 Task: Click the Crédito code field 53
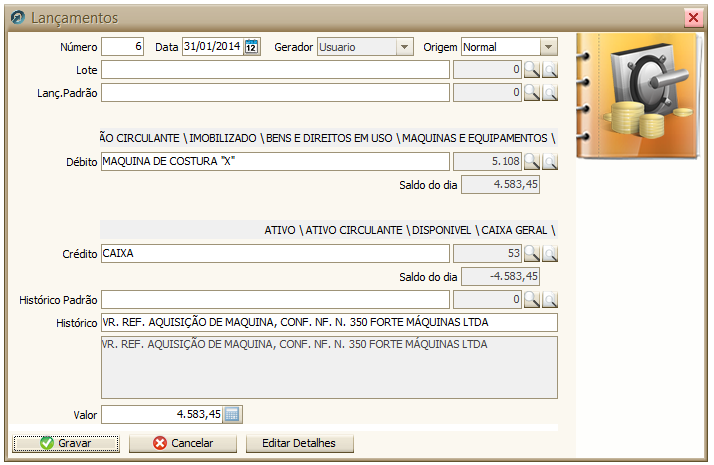pyautogui.click(x=487, y=253)
